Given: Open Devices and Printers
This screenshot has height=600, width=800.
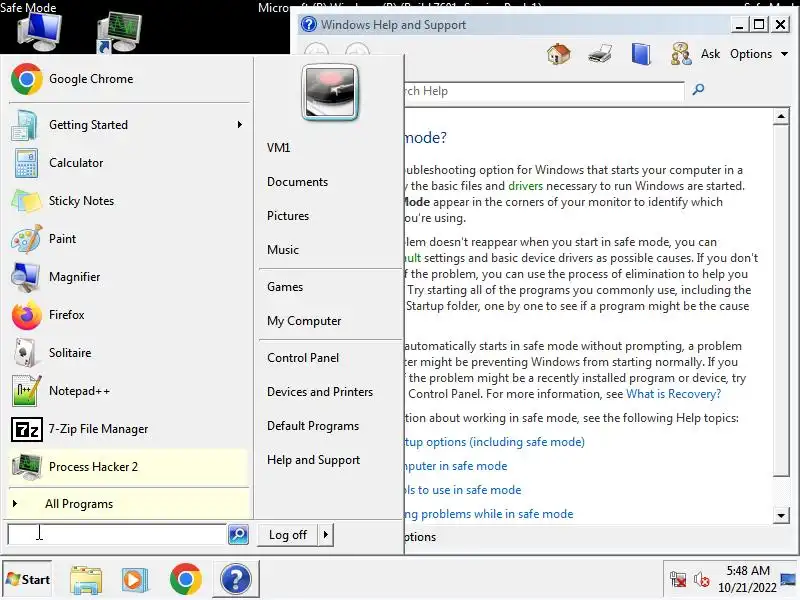Looking at the screenshot, I should (x=320, y=392).
